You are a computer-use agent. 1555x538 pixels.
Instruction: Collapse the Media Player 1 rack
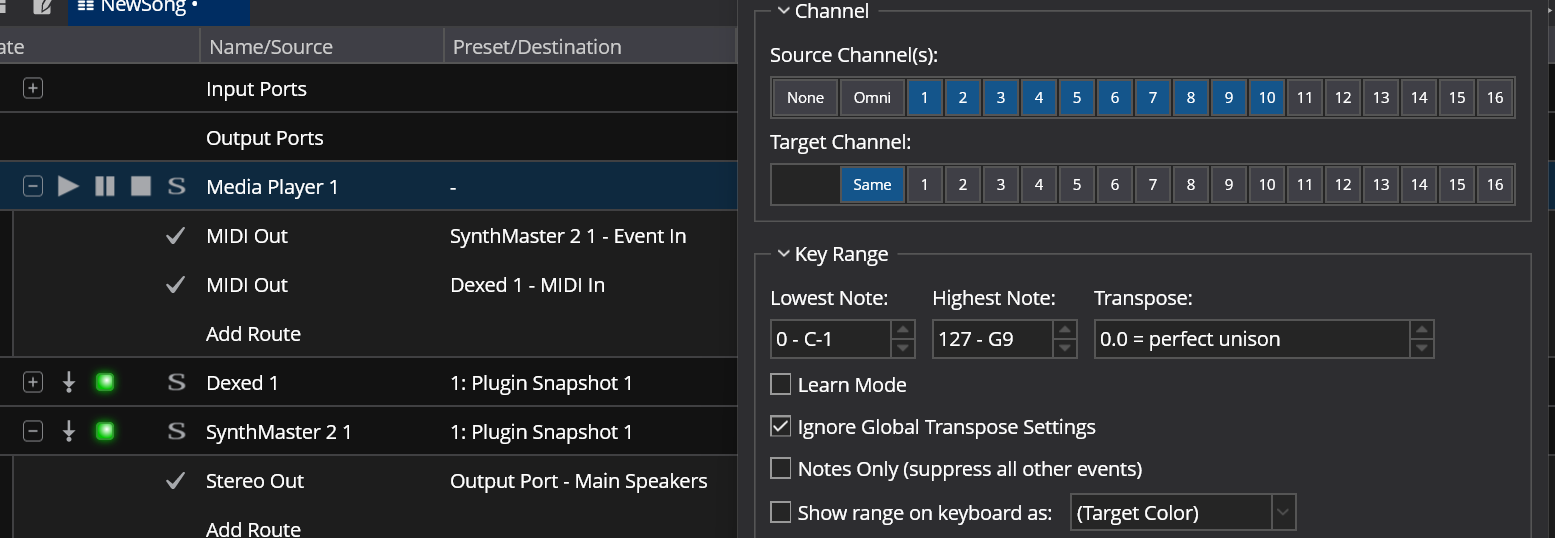[33, 187]
